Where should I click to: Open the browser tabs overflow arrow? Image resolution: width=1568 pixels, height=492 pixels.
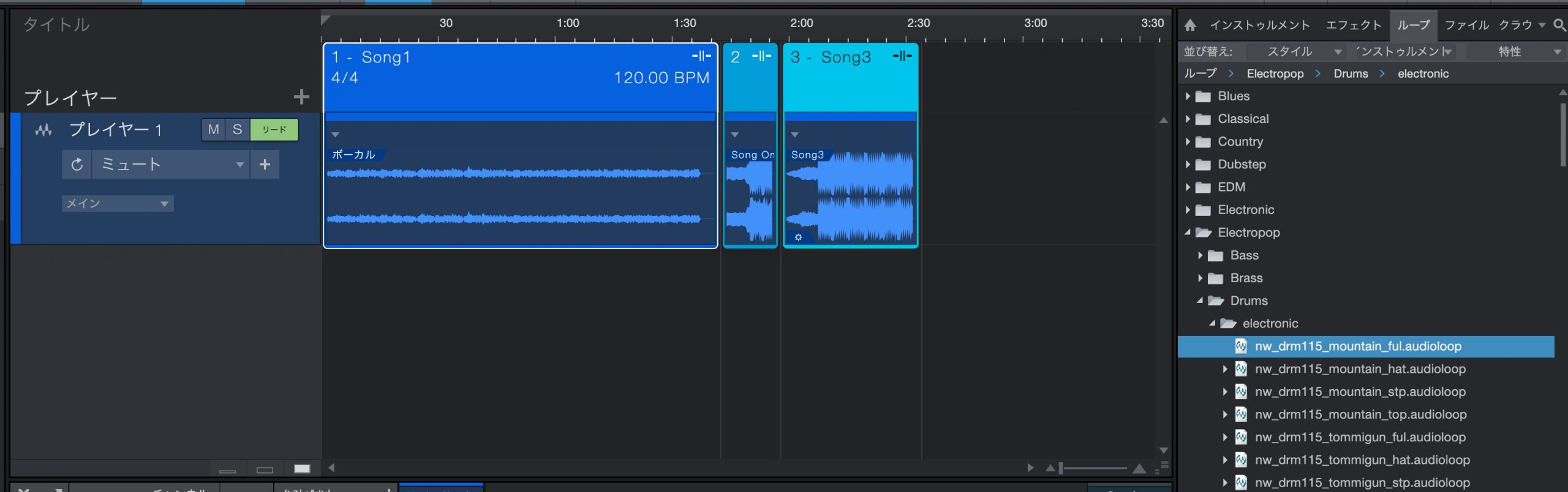click(x=1542, y=25)
